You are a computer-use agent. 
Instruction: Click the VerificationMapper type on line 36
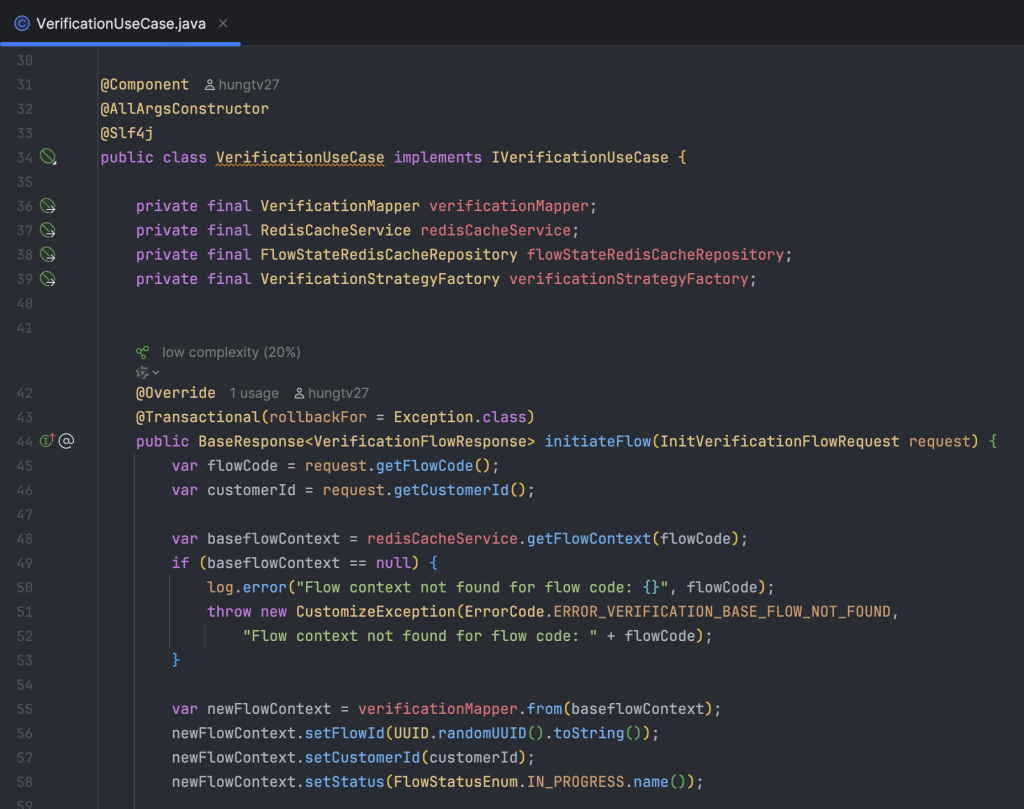[x=340, y=206]
